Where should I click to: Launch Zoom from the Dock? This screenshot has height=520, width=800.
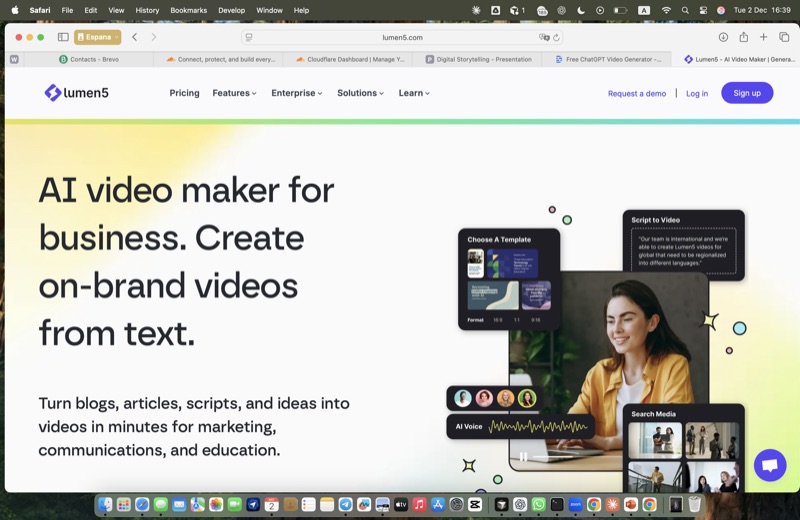point(575,505)
